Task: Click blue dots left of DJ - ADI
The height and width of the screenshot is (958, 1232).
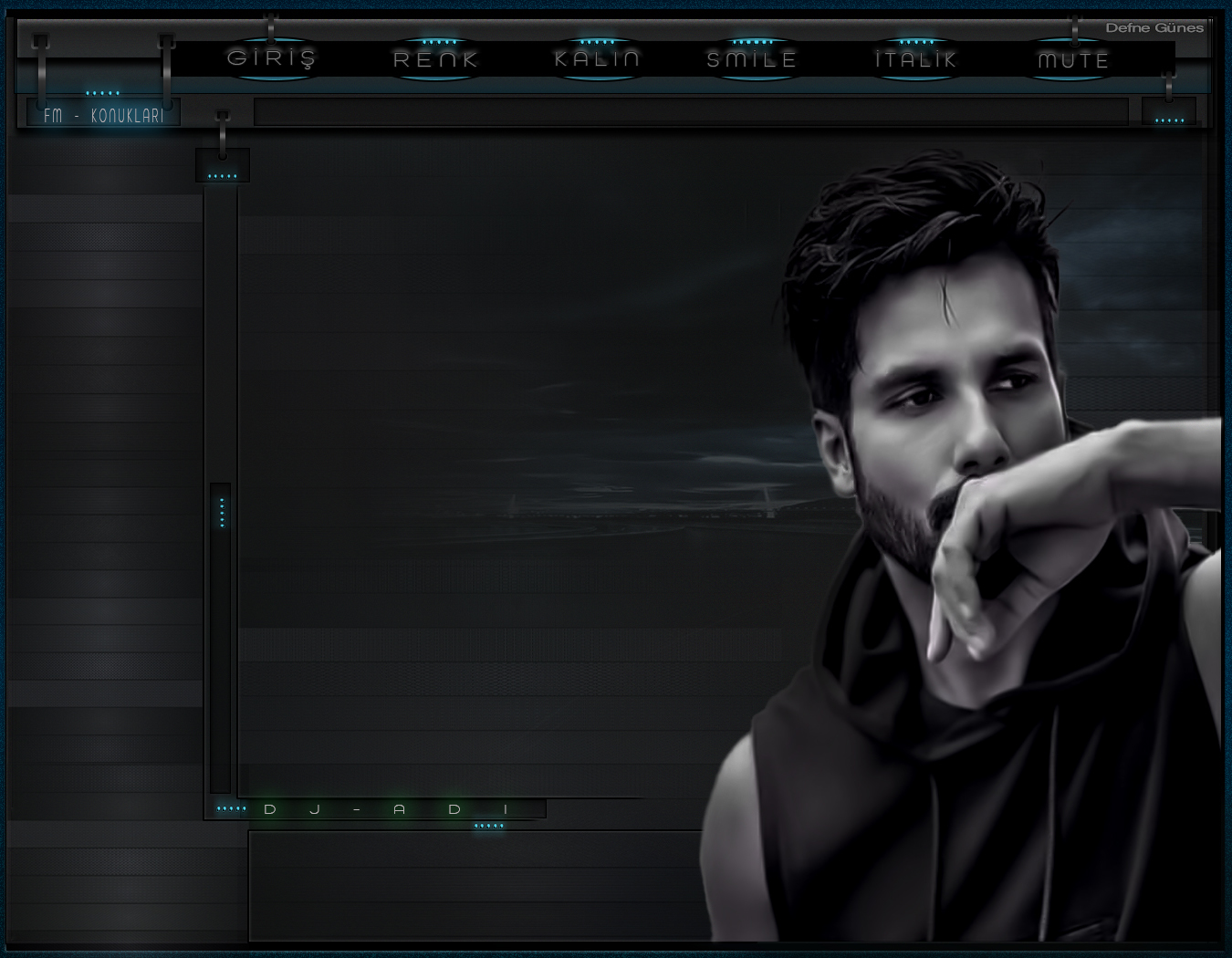Action: (x=231, y=809)
